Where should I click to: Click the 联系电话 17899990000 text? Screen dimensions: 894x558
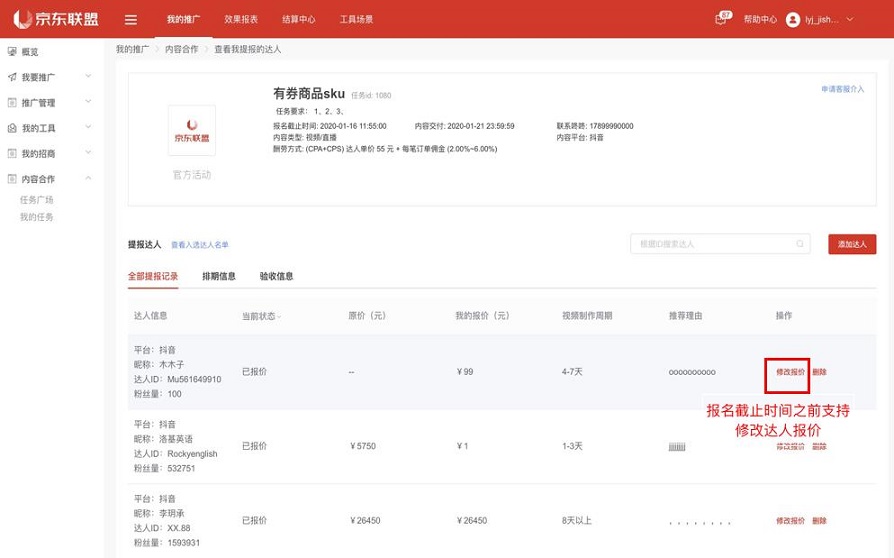coord(595,126)
